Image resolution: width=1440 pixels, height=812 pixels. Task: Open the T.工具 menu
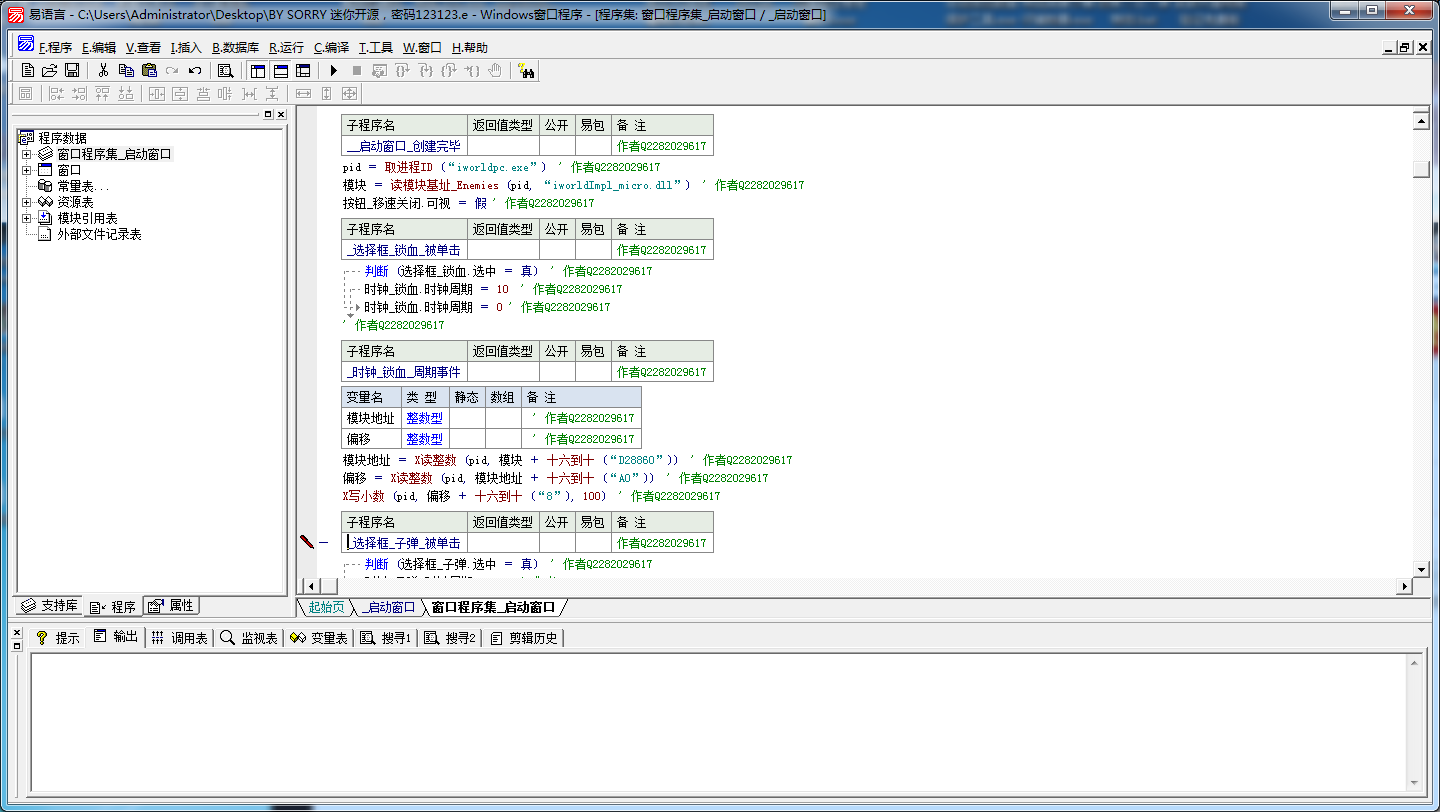coord(376,47)
